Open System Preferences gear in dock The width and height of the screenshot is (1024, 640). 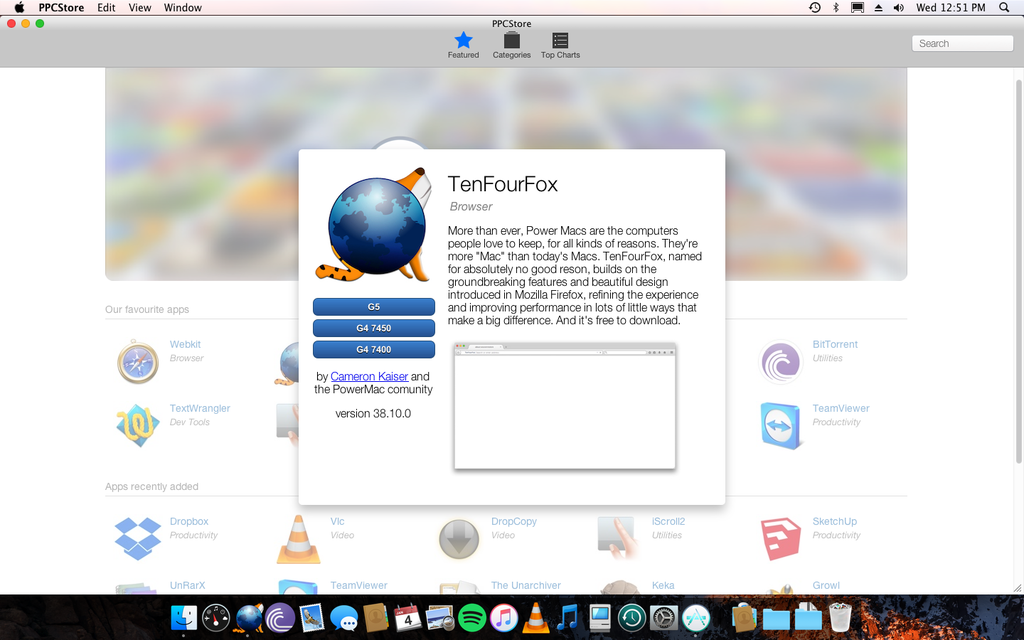pos(664,617)
